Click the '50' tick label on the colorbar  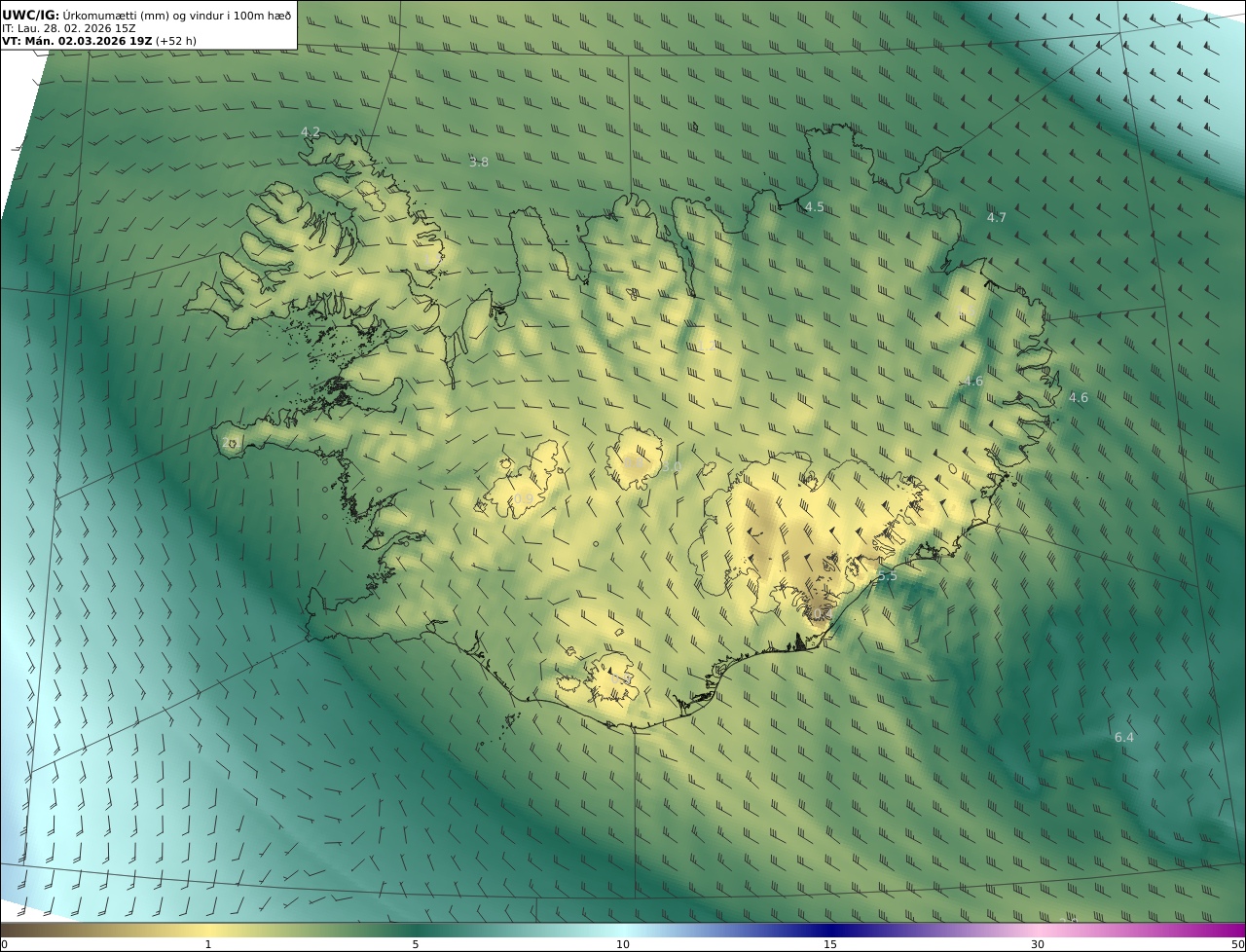pyautogui.click(x=1237, y=944)
